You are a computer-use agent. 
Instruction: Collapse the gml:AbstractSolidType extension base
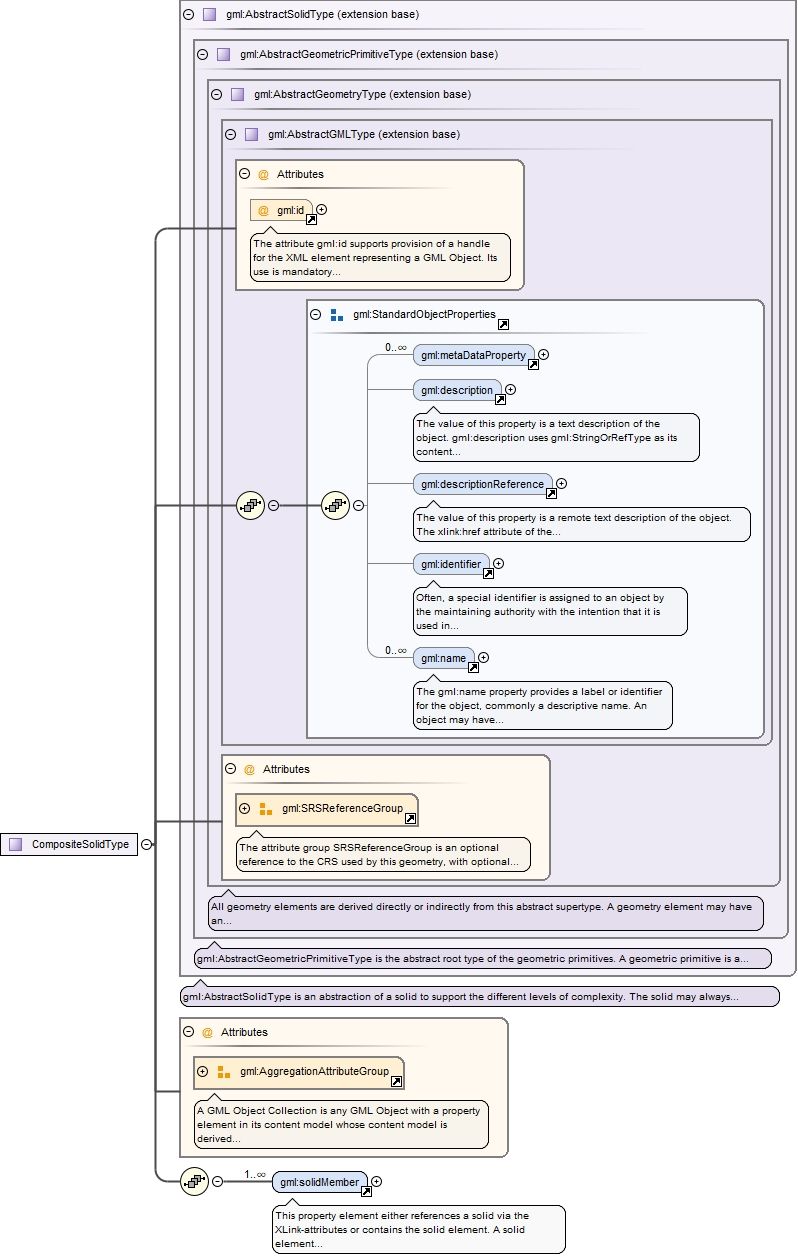click(x=188, y=15)
